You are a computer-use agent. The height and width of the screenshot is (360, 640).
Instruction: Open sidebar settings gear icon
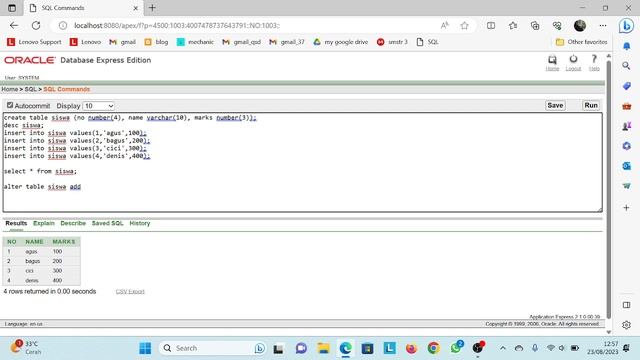(627, 325)
